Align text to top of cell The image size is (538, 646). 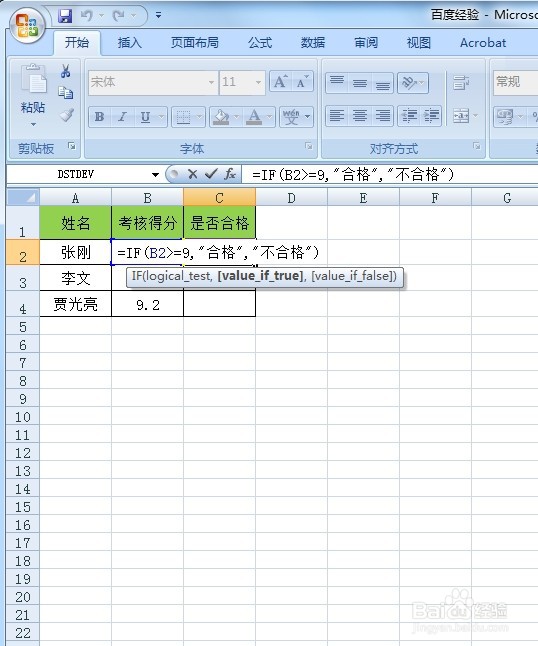click(x=337, y=82)
